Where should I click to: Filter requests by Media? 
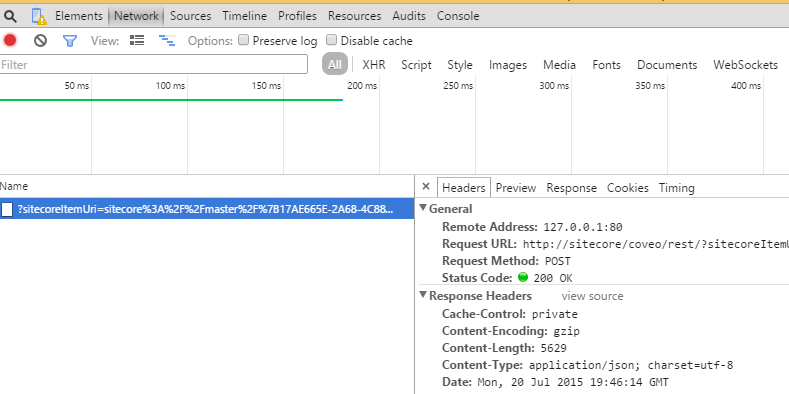559,65
